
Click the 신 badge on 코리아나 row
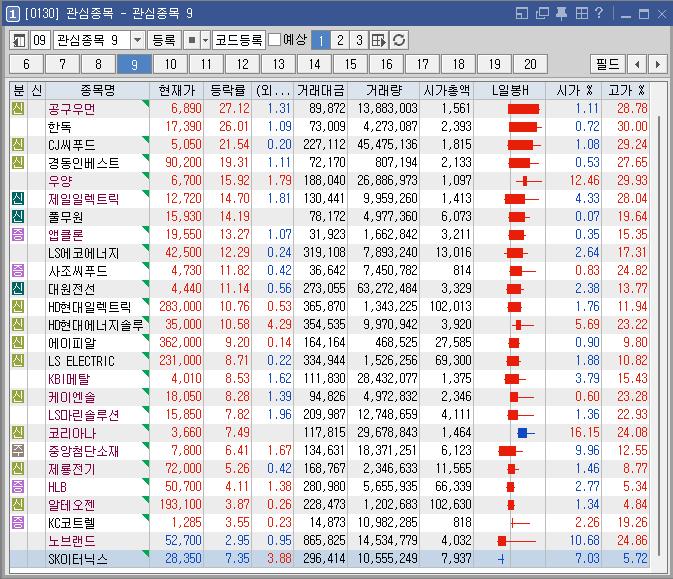coord(18,433)
